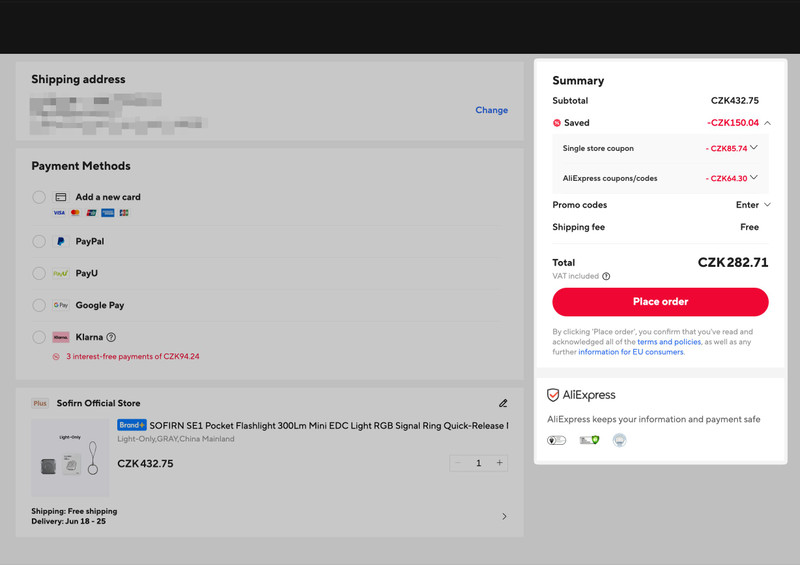Image resolution: width=800 pixels, height=565 pixels.
Task: Click the Mastercard logo
Action: pos(76,213)
